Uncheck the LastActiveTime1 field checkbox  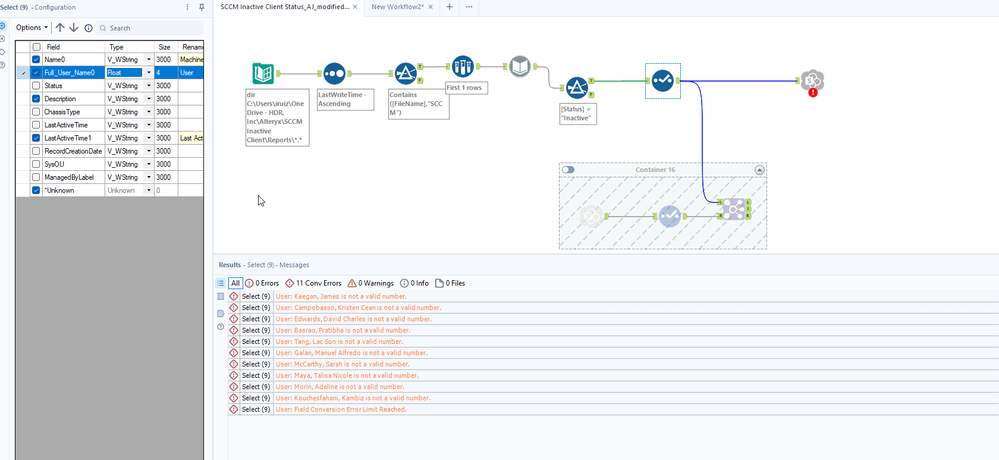tap(36, 138)
